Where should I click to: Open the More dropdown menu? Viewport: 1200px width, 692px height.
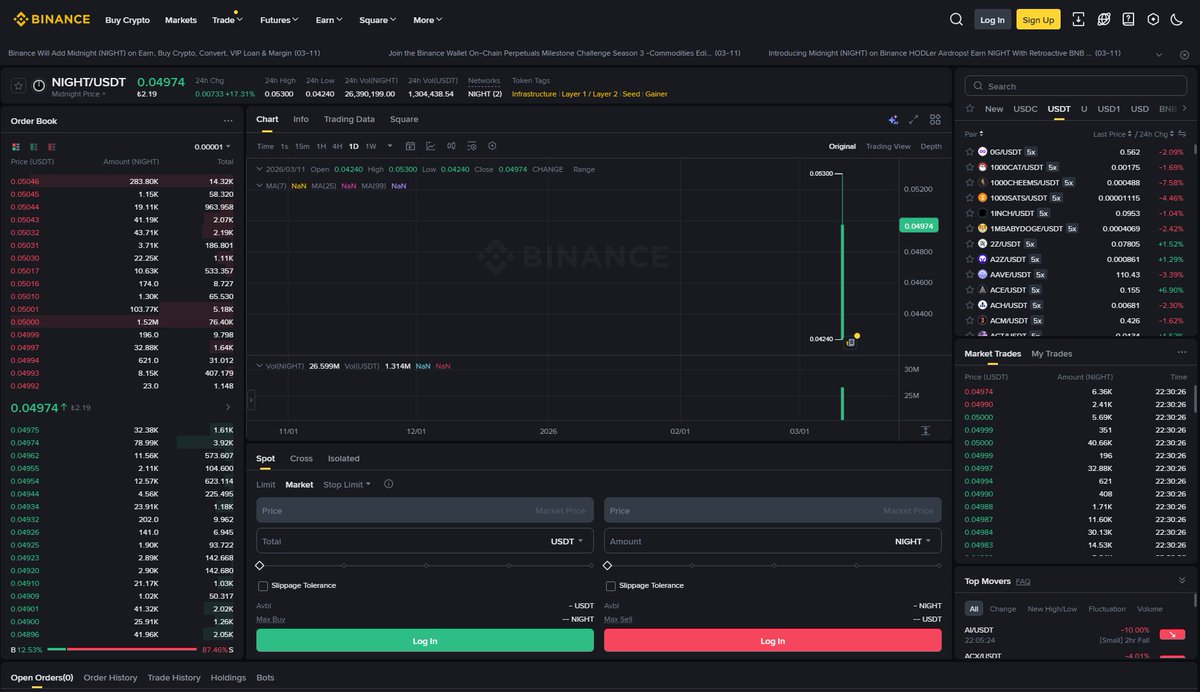click(x=427, y=20)
